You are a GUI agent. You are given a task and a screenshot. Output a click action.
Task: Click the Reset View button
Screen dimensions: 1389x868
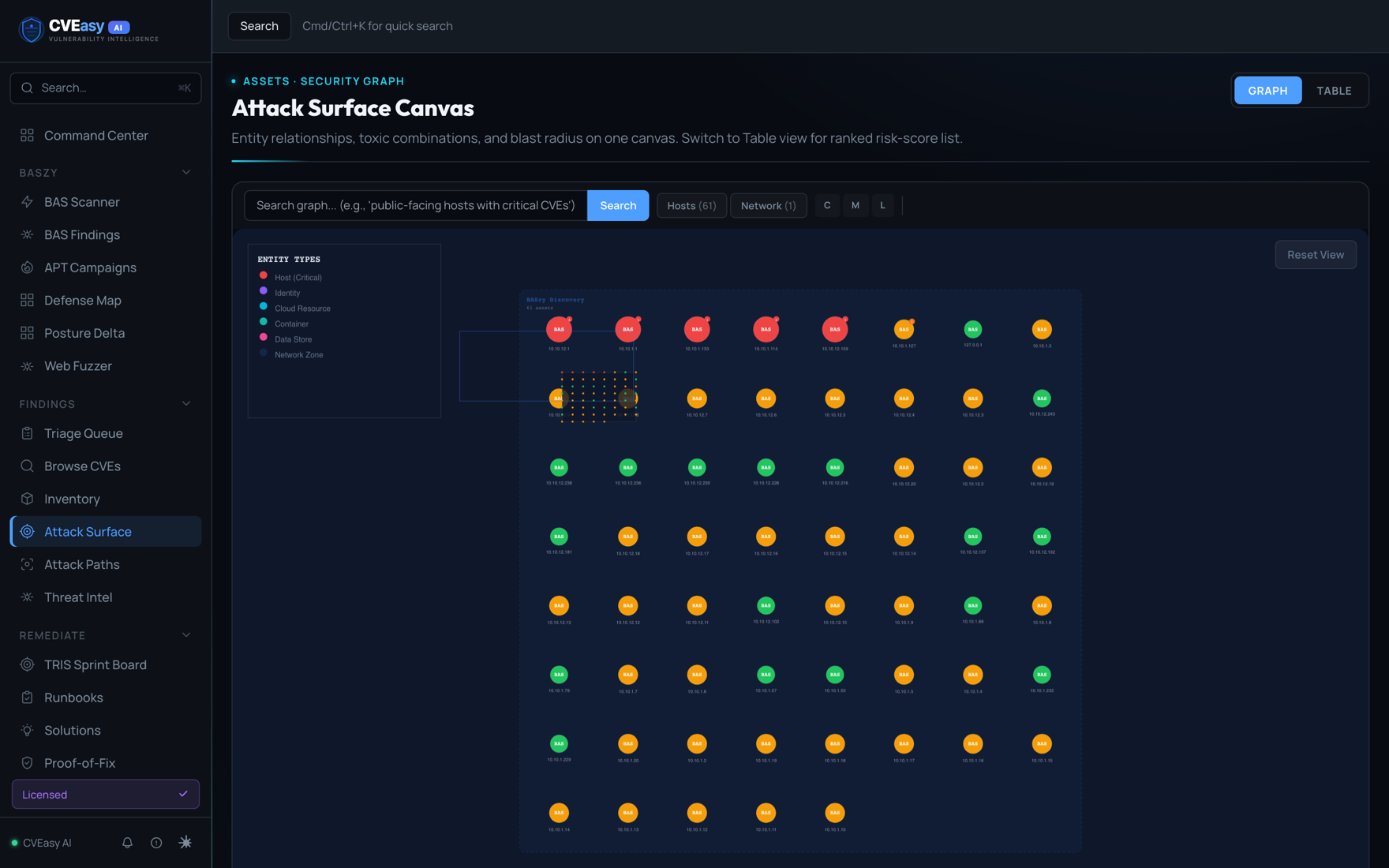(1316, 255)
